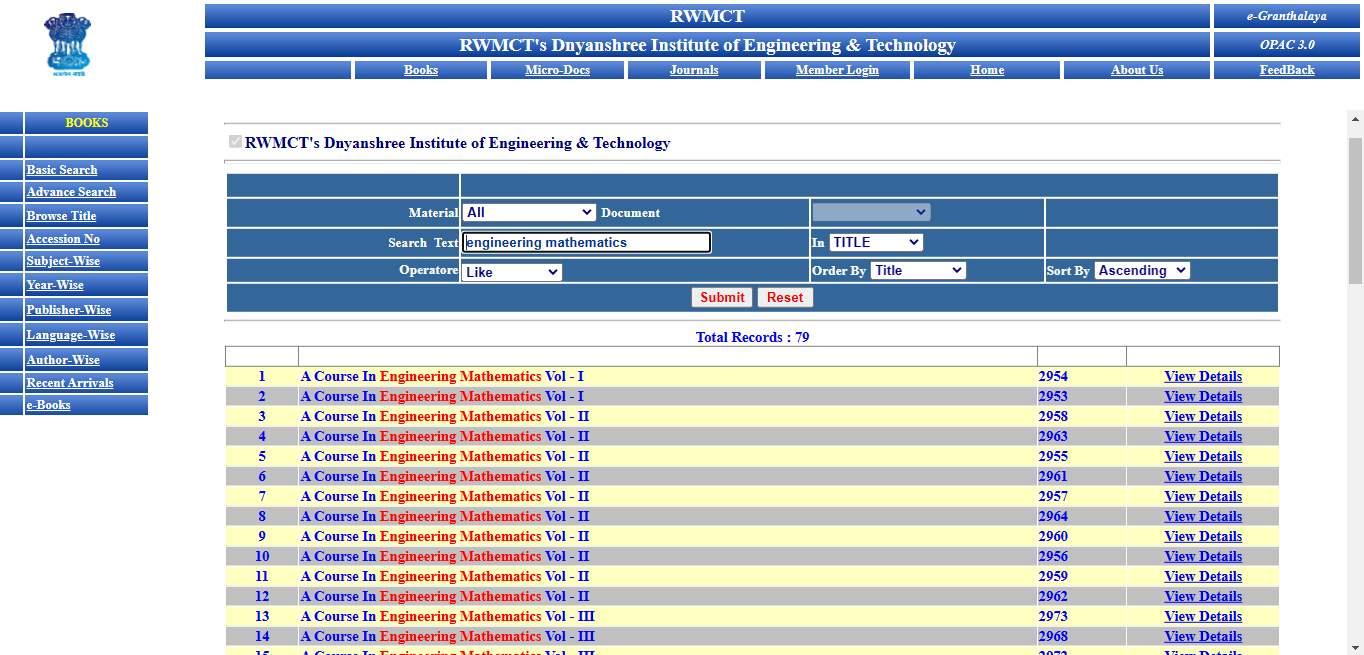Open Accession No search link
This screenshot has width=1364, height=655.
(x=63, y=239)
